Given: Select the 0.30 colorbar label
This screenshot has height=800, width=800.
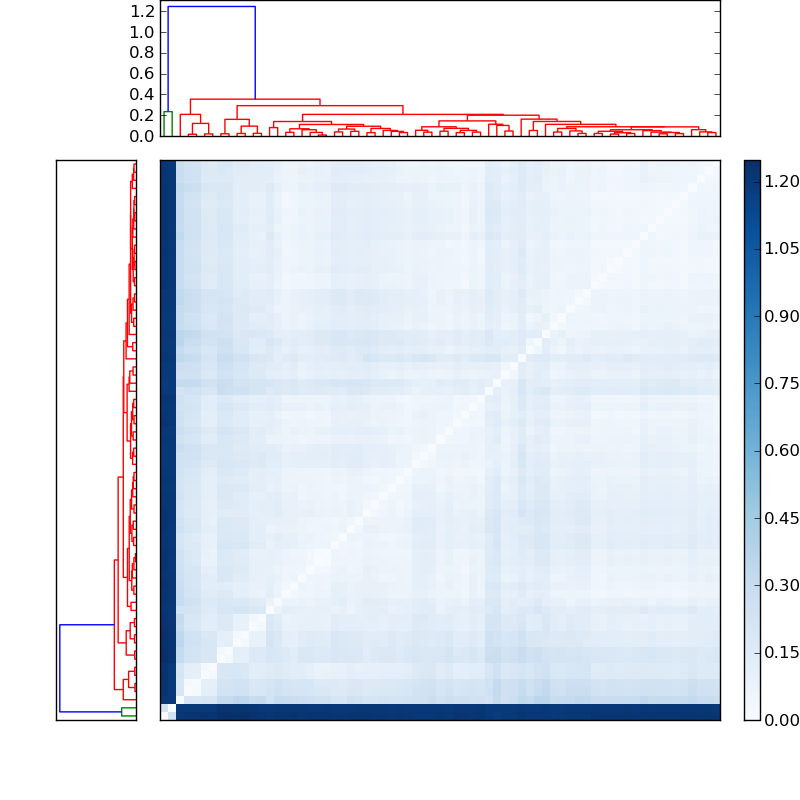Looking at the screenshot, I should (782, 585).
